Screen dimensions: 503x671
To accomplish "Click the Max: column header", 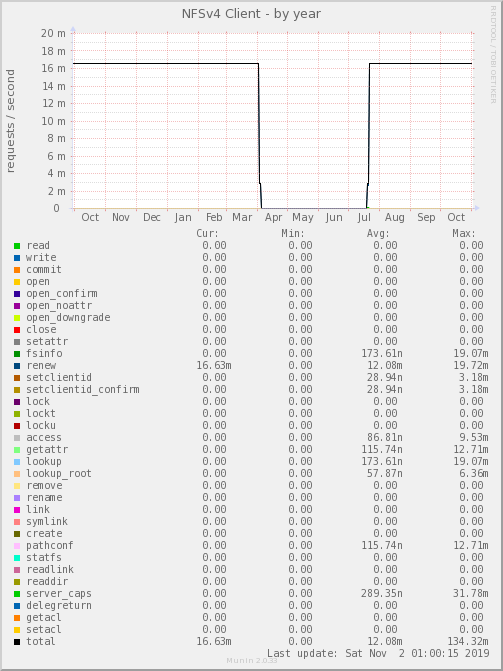I will pos(464,234).
